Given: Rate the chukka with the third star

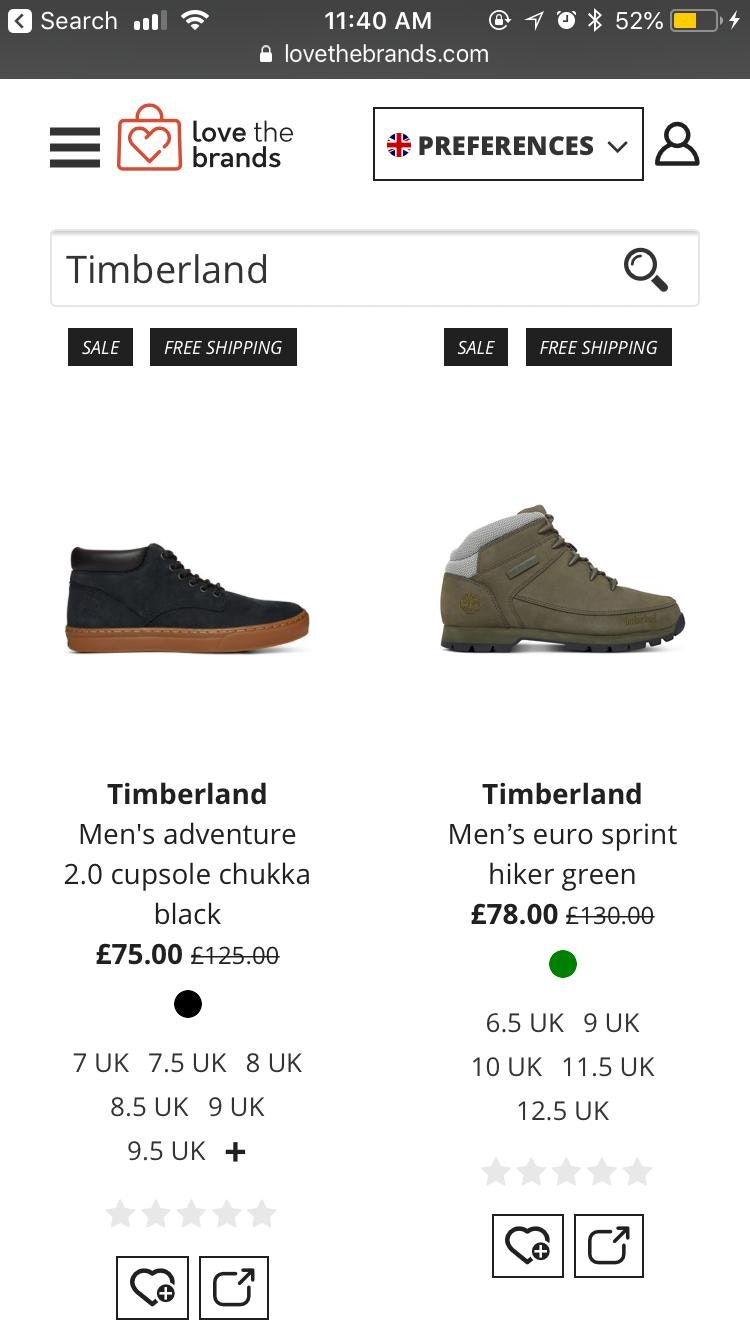Looking at the screenshot, I should pos(190,1213).
